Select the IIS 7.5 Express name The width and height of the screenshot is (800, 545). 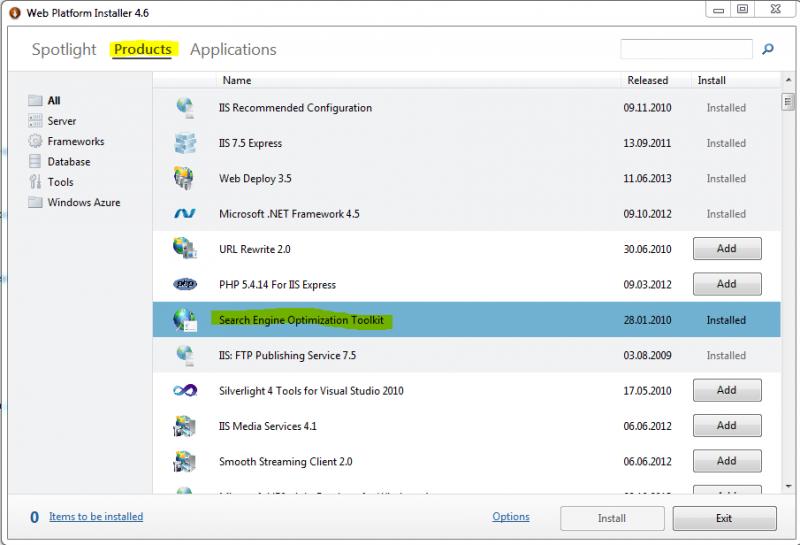click(x=250, y=143)
